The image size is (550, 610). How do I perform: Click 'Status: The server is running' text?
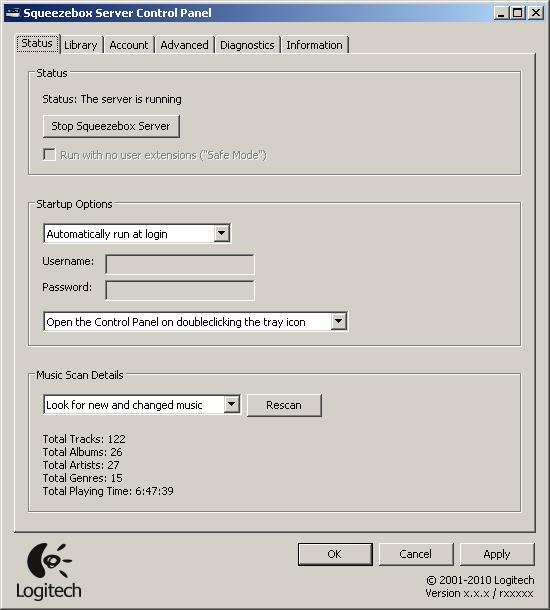pos(112,99)
